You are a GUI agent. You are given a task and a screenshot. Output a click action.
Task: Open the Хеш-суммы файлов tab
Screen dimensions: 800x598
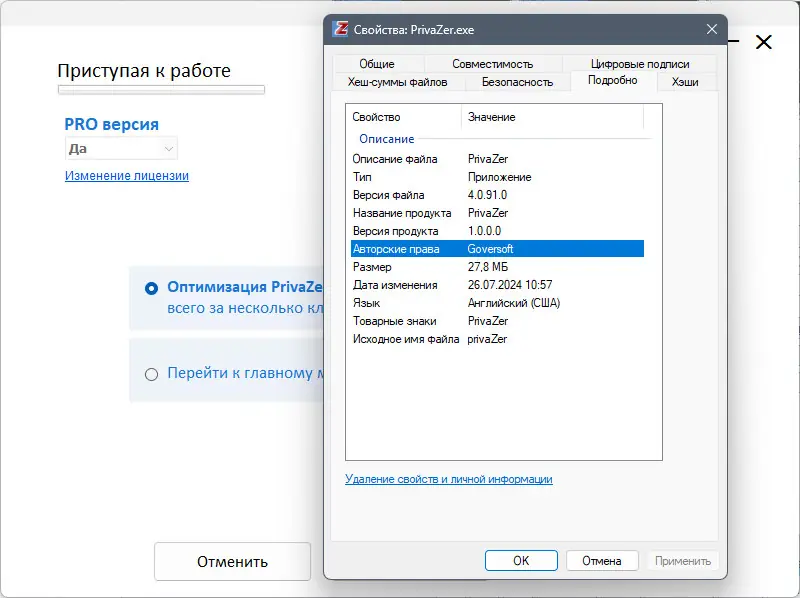[x=397, y=82]
